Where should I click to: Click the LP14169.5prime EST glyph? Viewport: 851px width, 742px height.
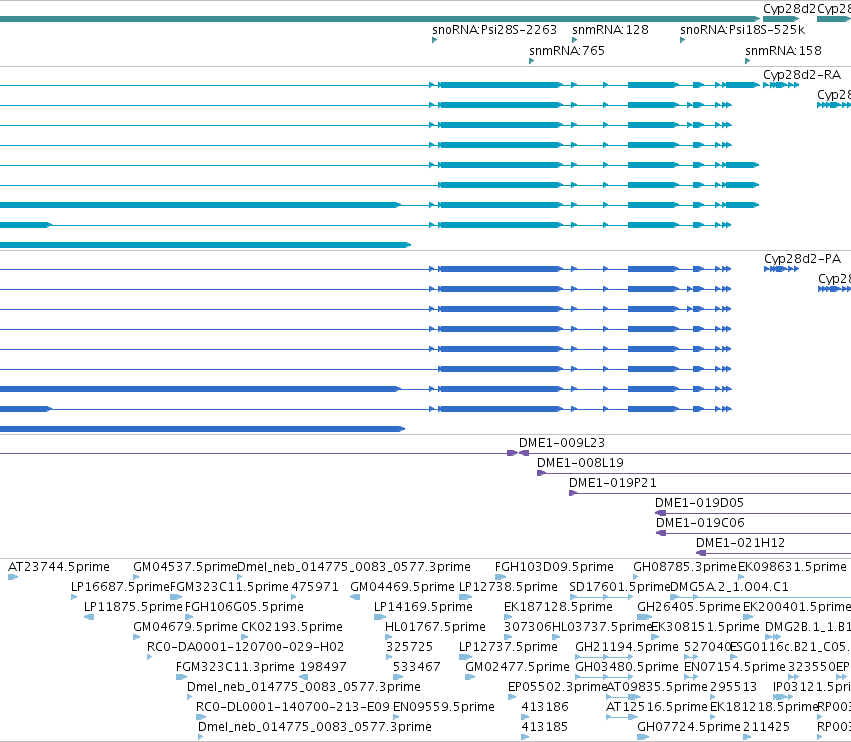click(380, 617)
